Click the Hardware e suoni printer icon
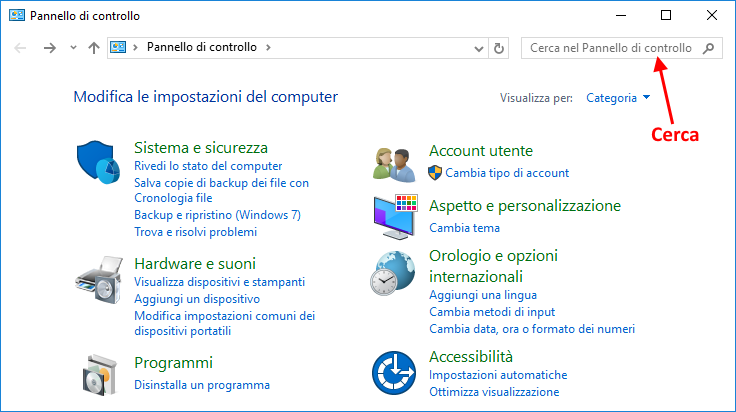Image resolution: width=736 pixels, height=412 pixels. [x=99, y=280]
